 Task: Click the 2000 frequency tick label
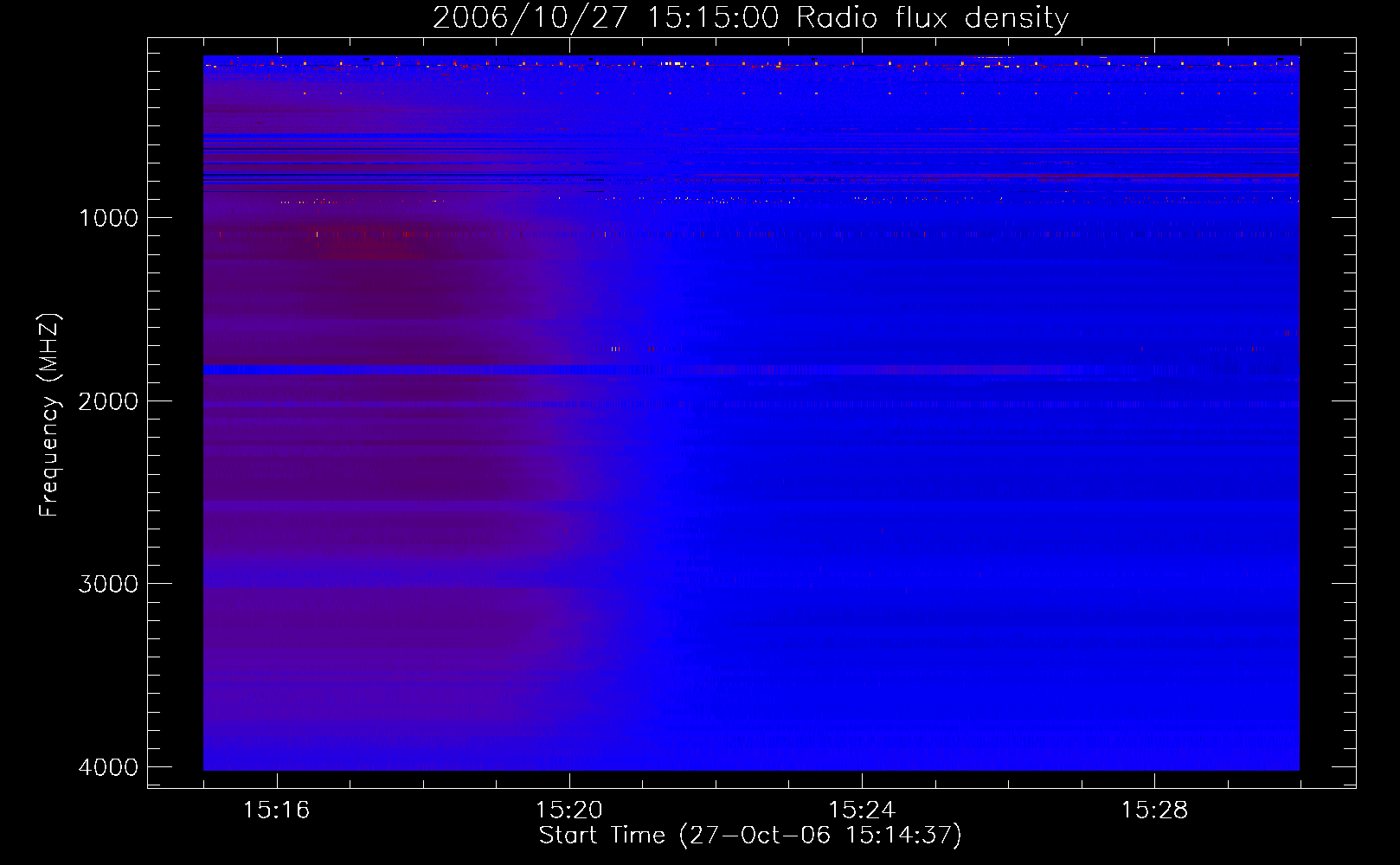[108, 401]
